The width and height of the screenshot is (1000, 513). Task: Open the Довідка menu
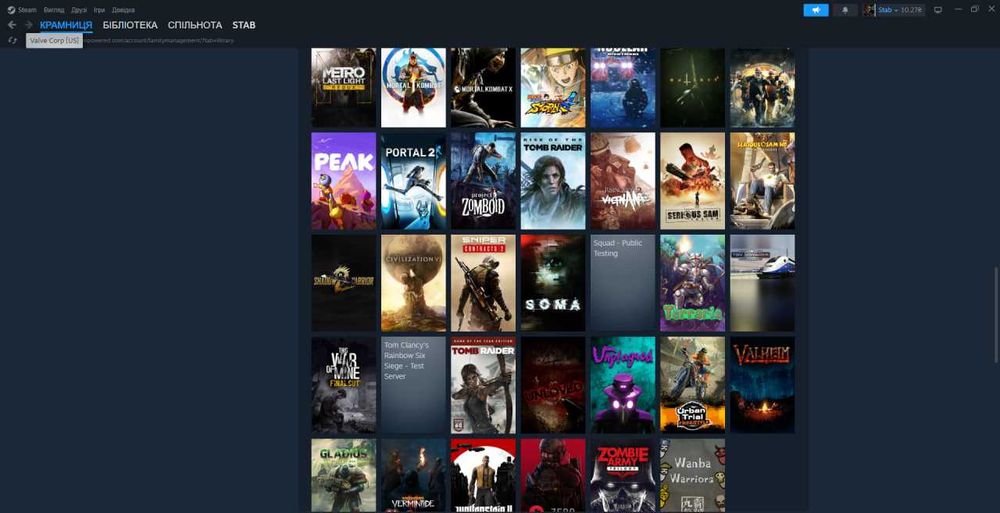pos(123,10)
